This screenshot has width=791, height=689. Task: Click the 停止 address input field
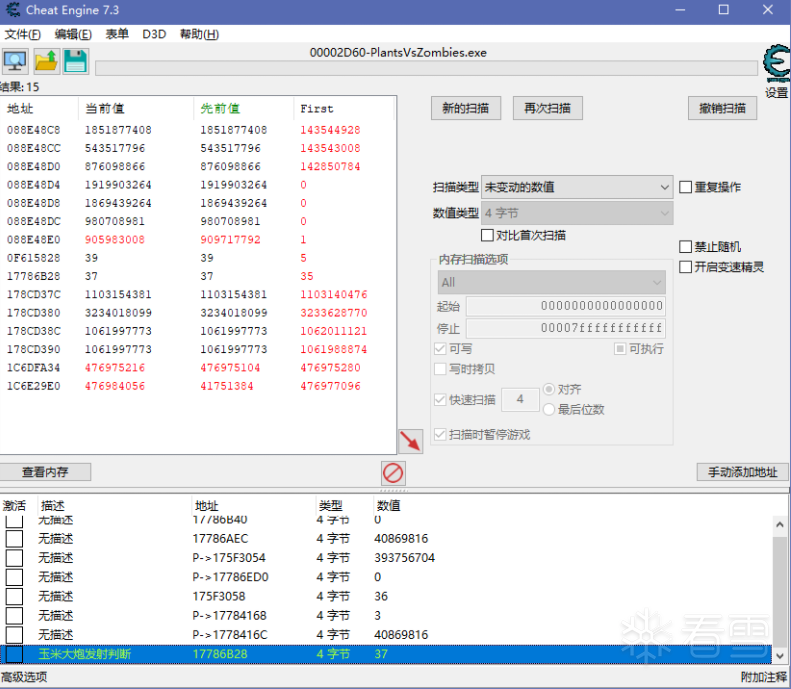[566, 328]
